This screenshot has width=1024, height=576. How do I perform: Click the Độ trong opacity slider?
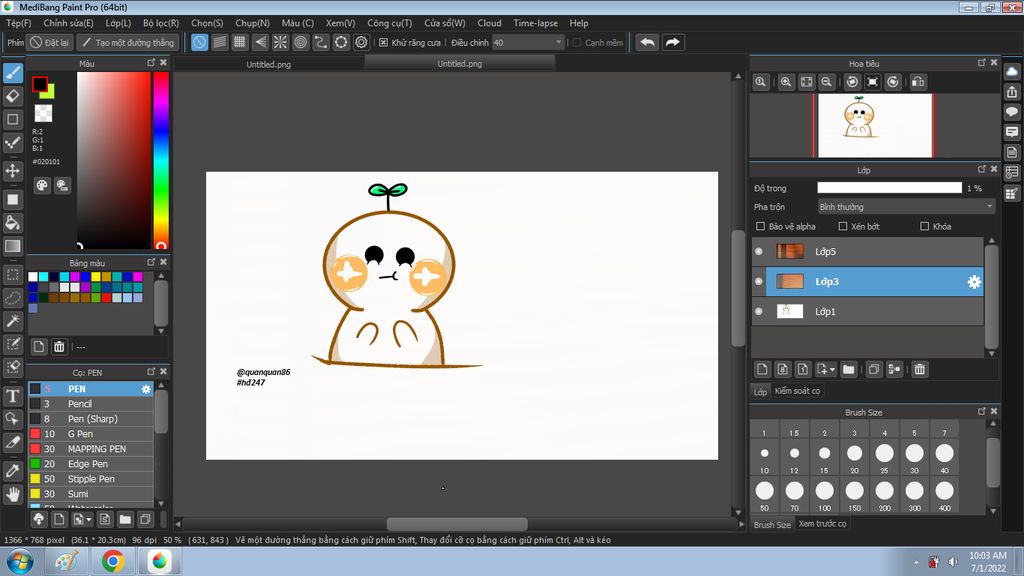(x=889, y=188)
